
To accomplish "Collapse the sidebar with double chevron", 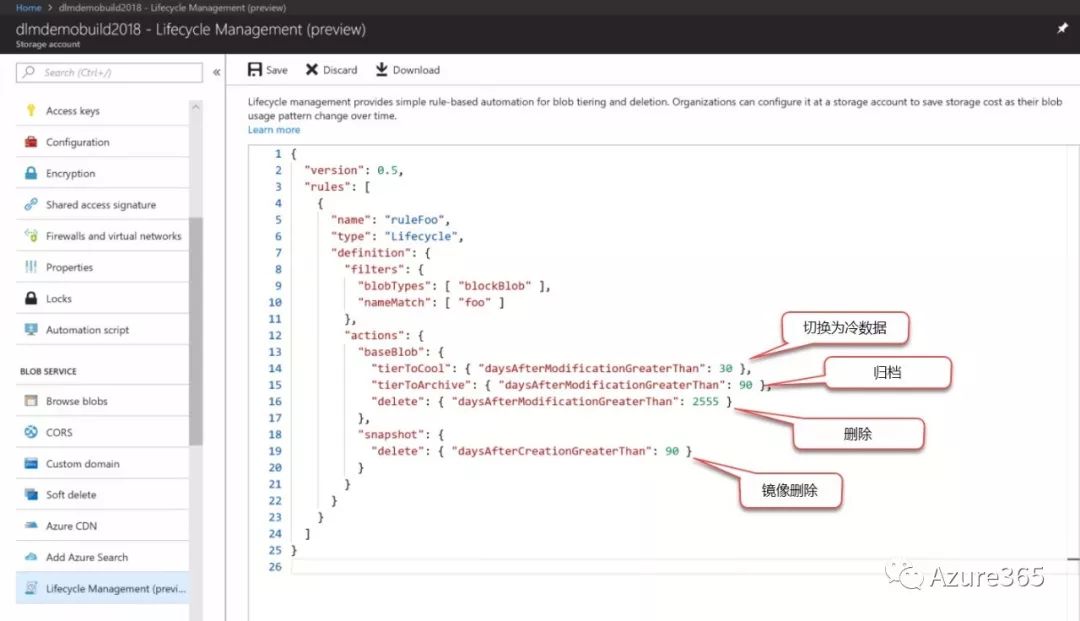I will click(217, 72).
